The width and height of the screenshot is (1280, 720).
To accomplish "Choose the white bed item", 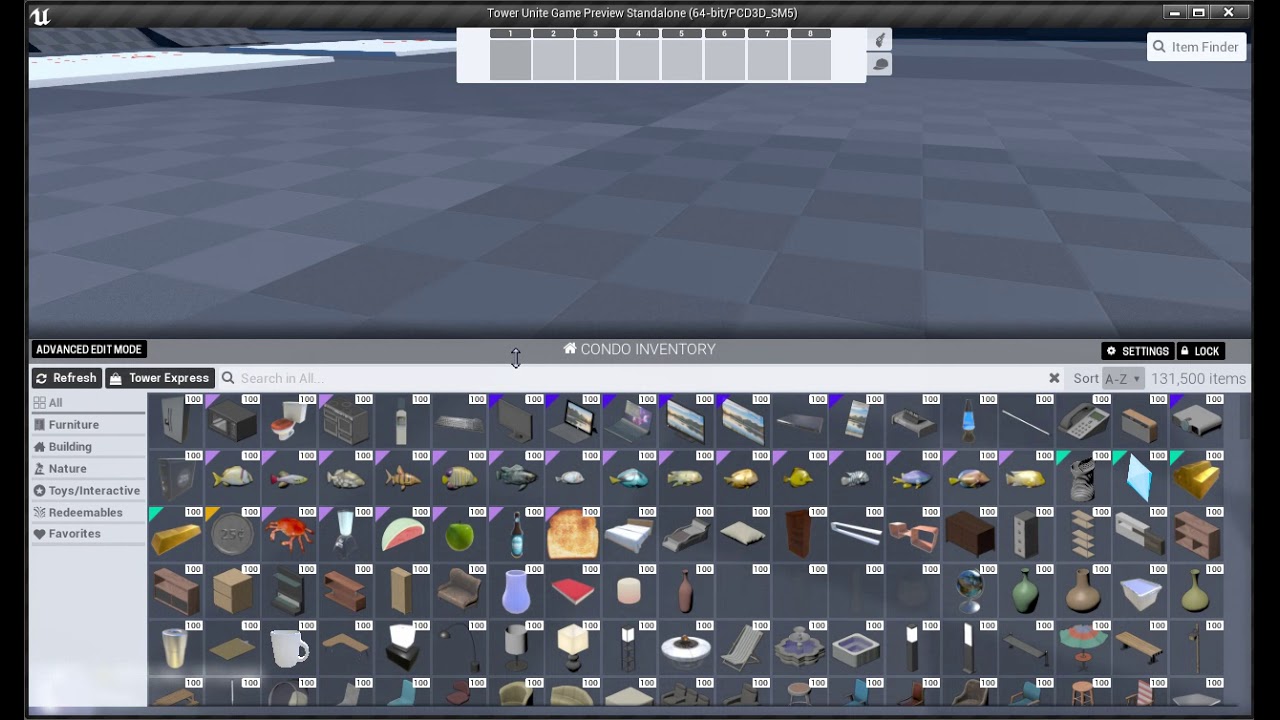I will (630, 535).
